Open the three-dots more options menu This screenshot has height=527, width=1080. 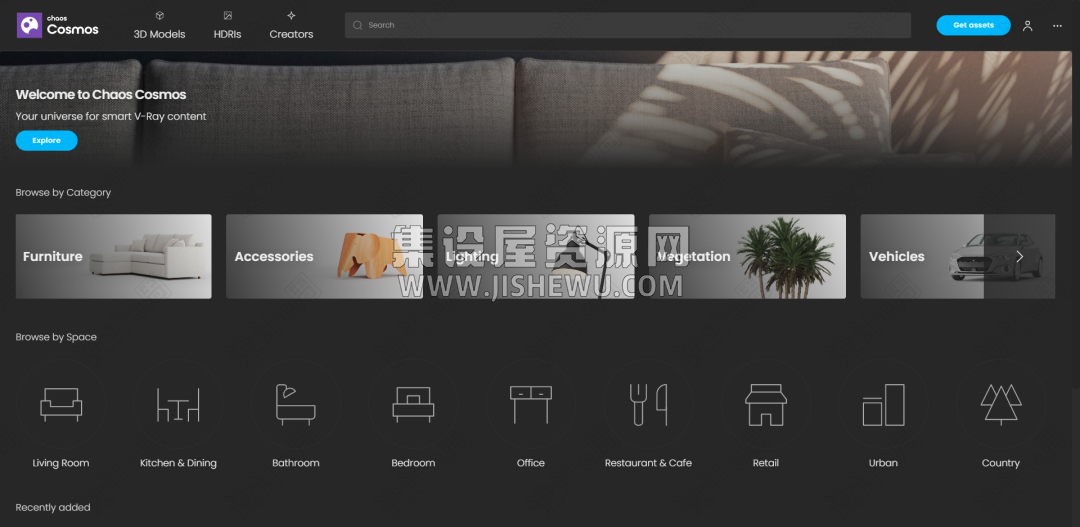pos(1057,25)
